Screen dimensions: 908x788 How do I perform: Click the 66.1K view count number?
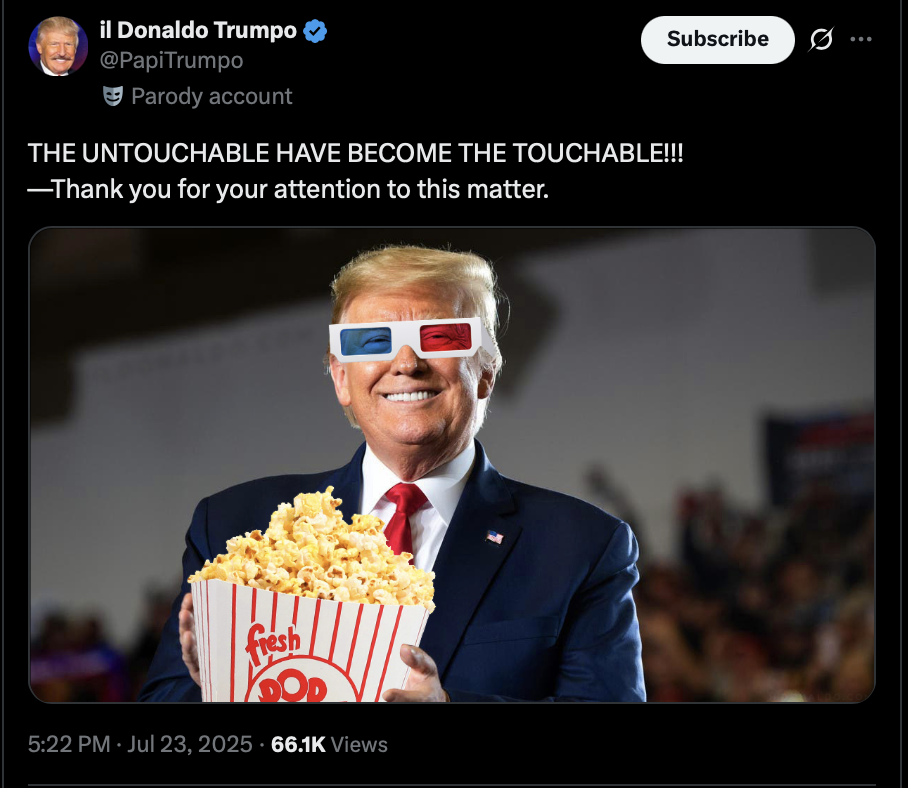[298, 744]
